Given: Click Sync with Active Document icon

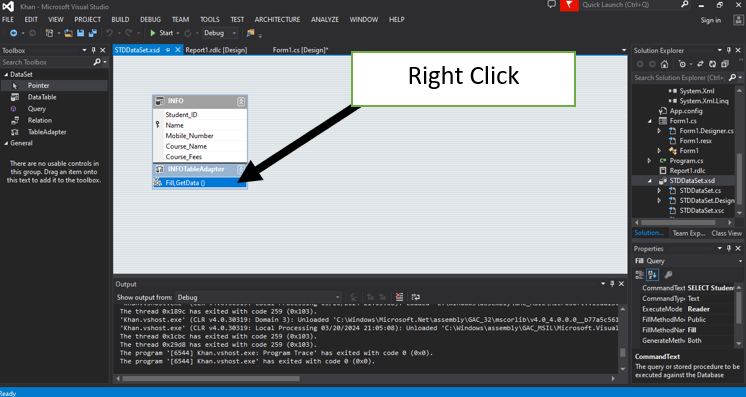Looking at the screenshot, I should [700, 64].
